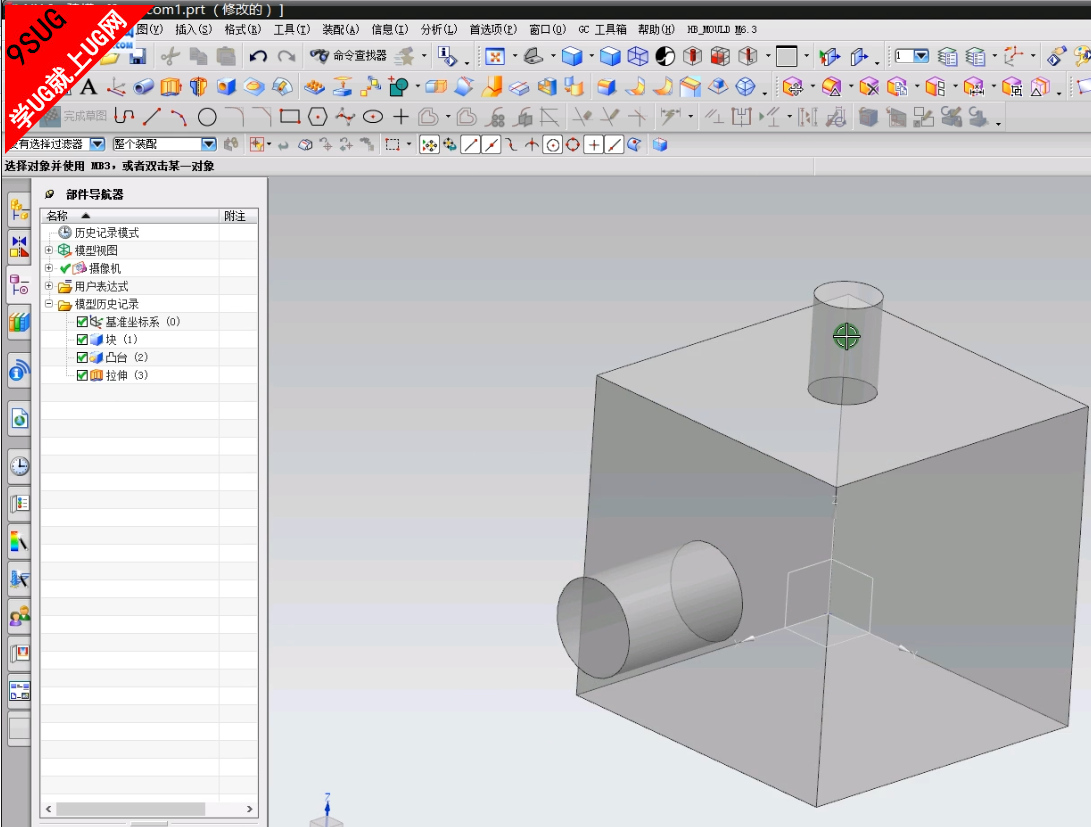Toggle checkbox for 基准坐标系 (0)

pyautogui.click(x=82, y=321)
